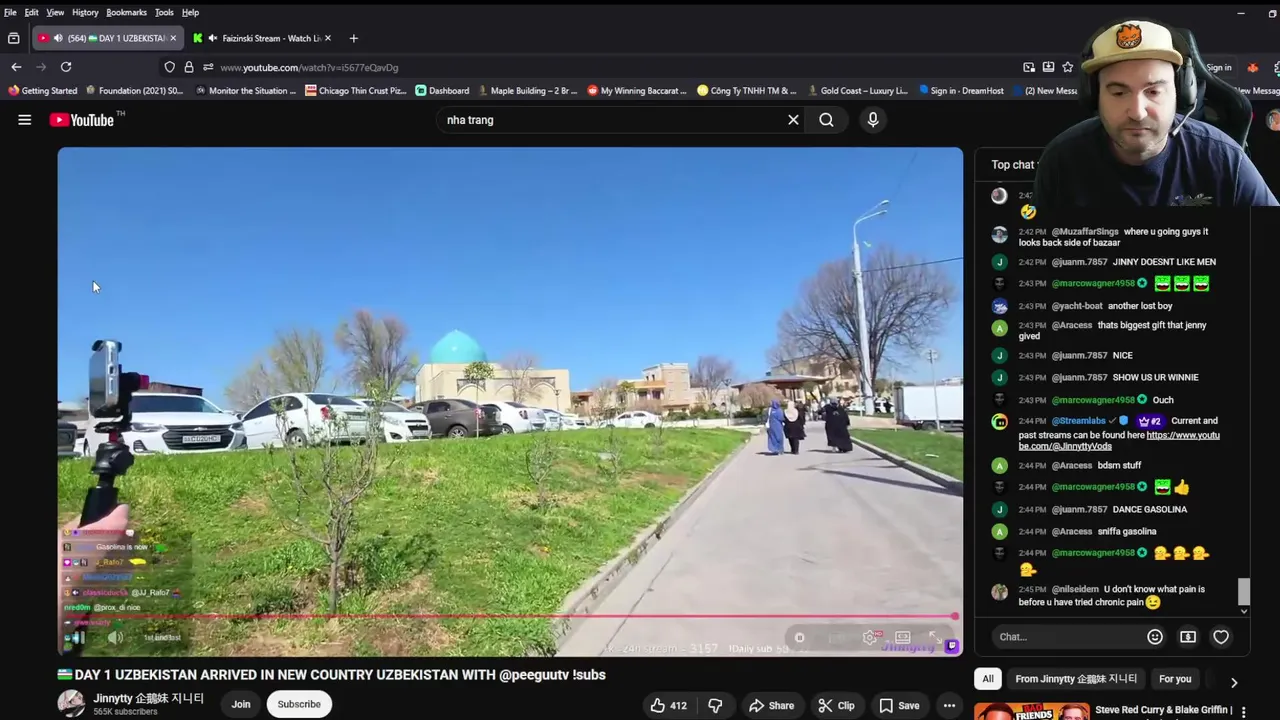Screen dimensions: 1280x720
Task: Bookmark this page with star icon
Action: pyautogui.click(x=1068, y=67)
